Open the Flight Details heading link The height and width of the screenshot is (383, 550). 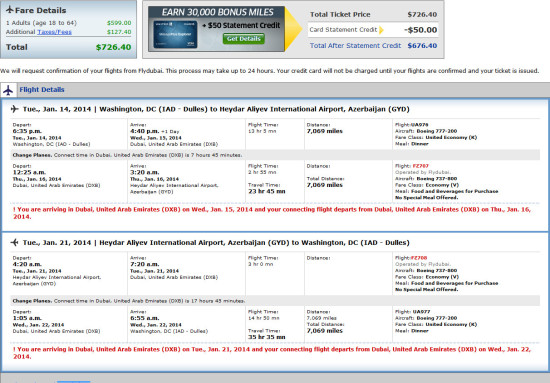coord(42,90)
